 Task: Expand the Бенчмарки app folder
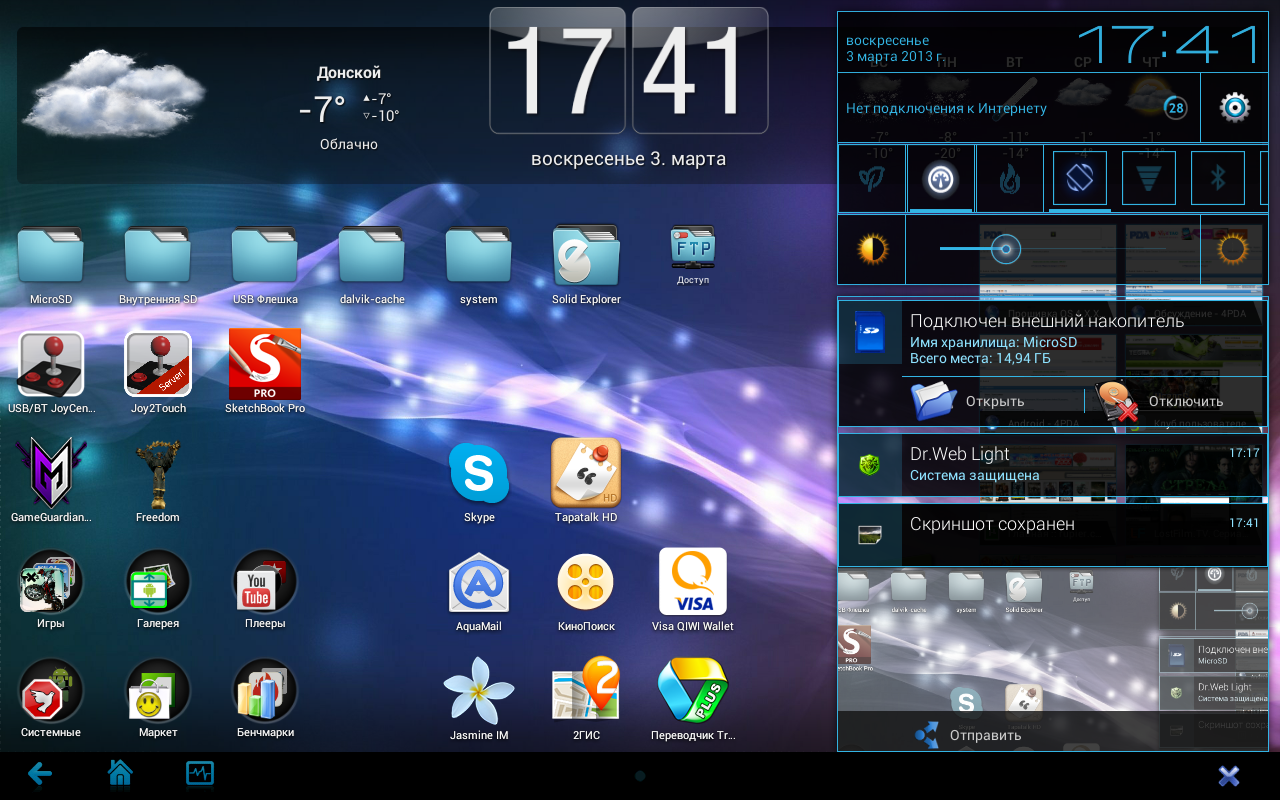264,690
